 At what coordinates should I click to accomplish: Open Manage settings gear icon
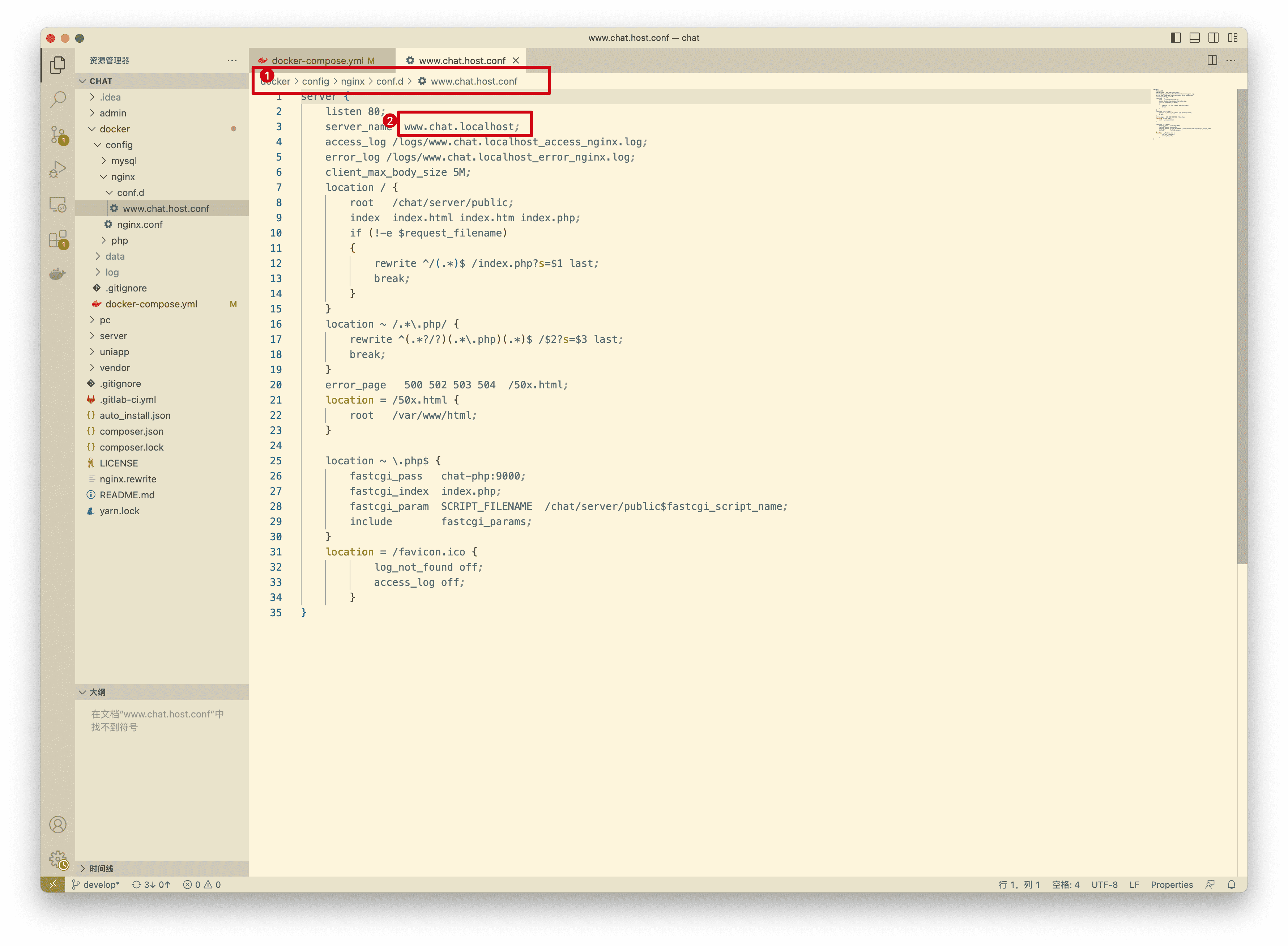(x=58, y=860)
